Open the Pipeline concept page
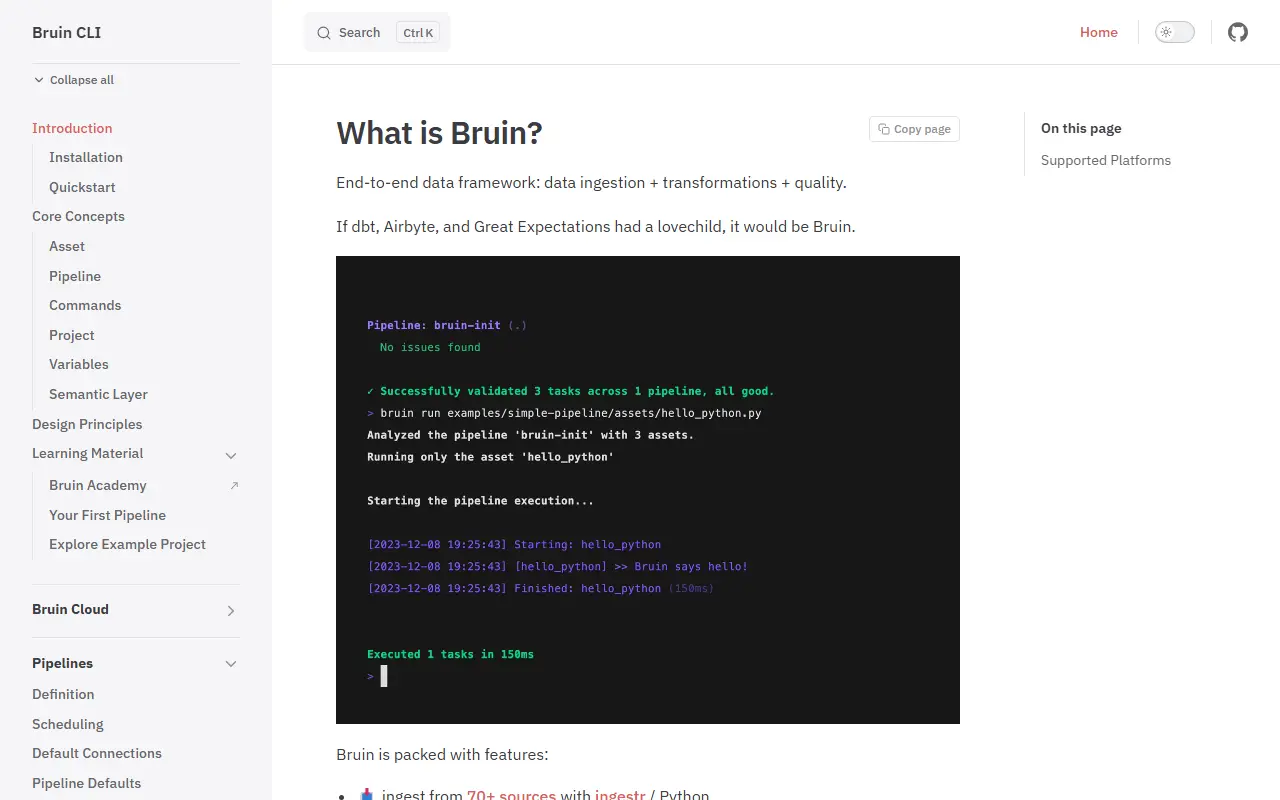 pos(75,276)
